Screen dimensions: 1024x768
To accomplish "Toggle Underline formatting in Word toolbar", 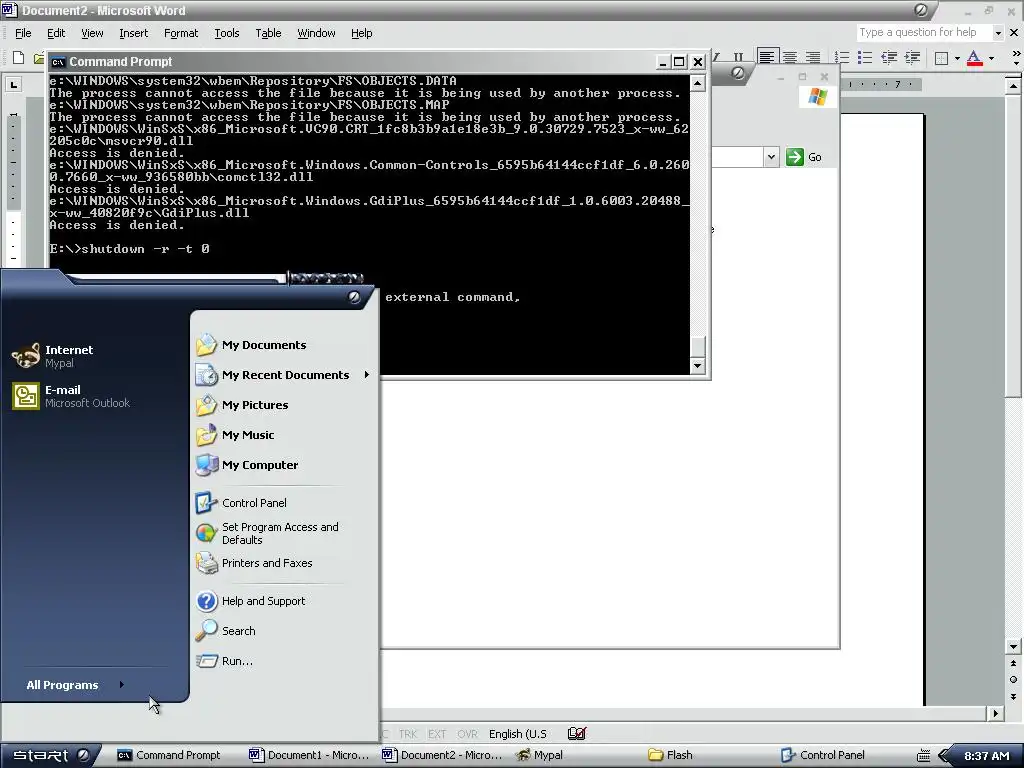I will [739, 58].
